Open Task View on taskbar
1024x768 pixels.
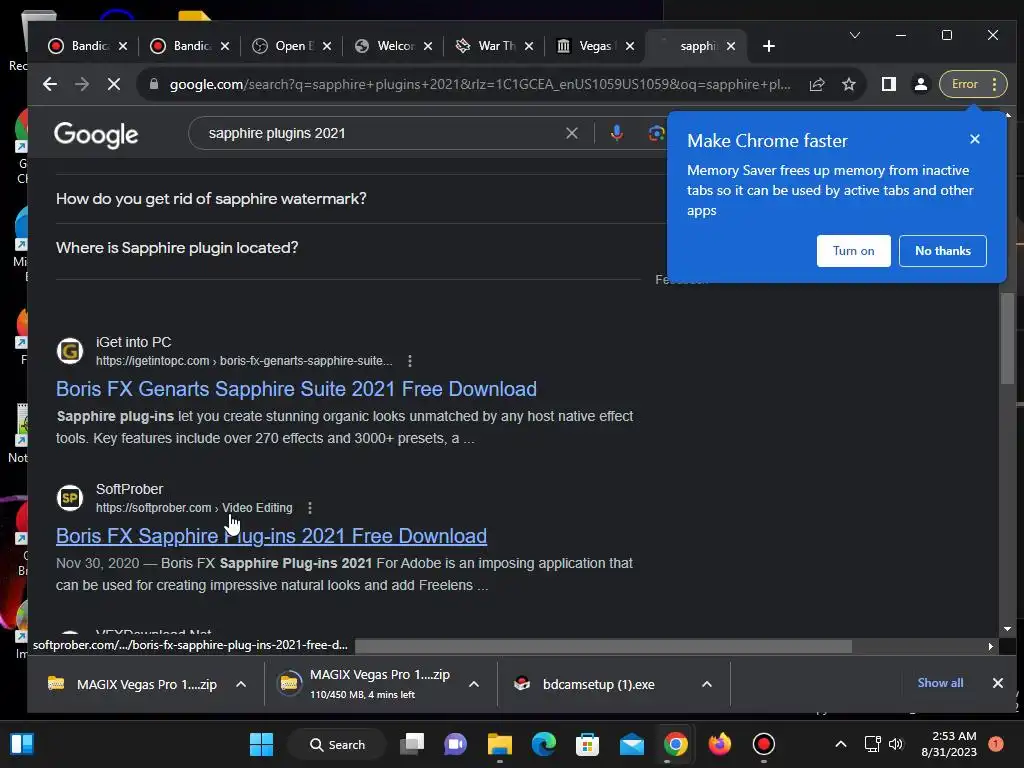412,744
